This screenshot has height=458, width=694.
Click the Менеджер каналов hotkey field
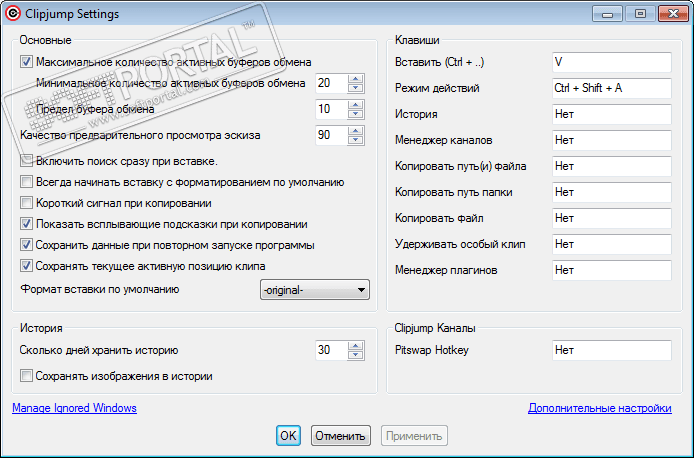[612, 140]
